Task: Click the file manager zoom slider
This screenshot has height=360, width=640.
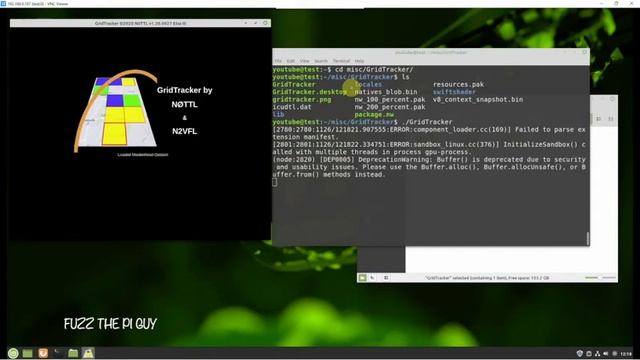Action: tap(600, 278)
